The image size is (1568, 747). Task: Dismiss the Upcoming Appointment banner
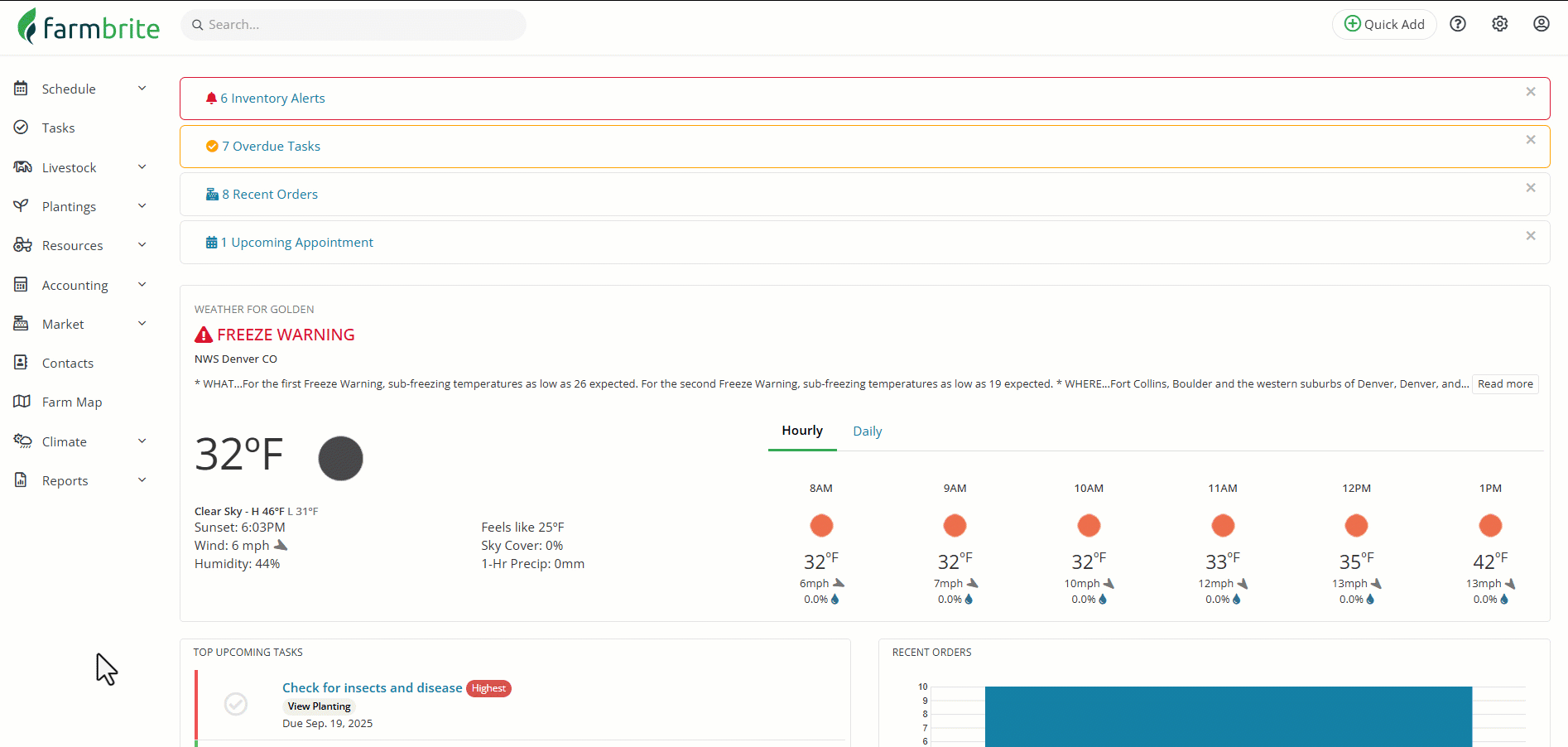pyautogui.click(x=1531, y=236)
